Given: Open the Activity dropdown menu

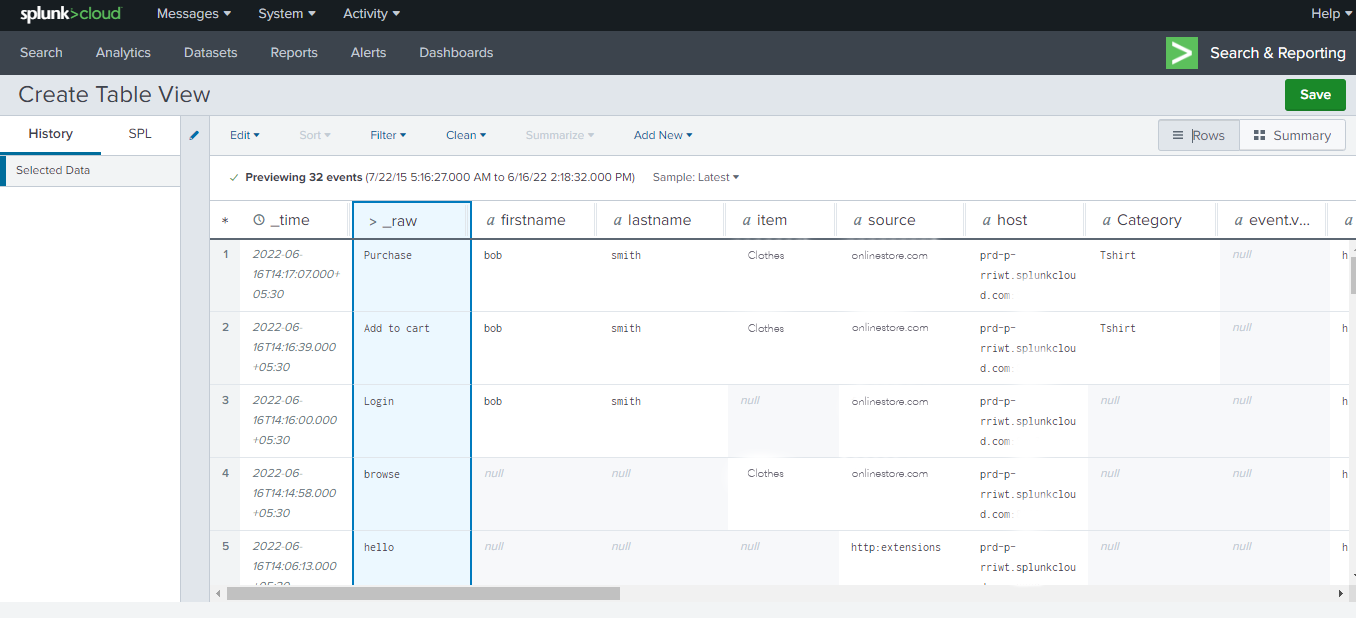Looking at the screenshot, I should 372,14.
